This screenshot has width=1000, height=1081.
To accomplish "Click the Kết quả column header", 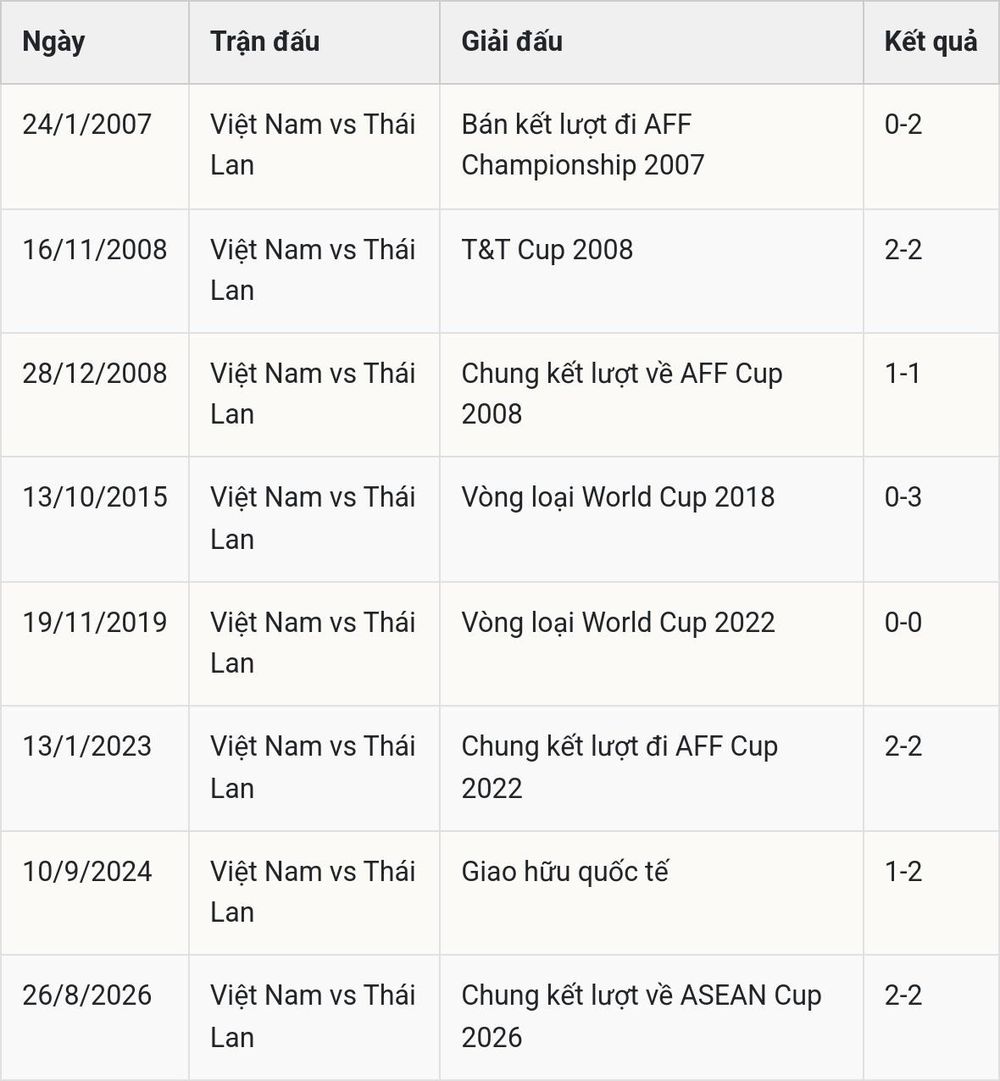I will click(931, 42).
